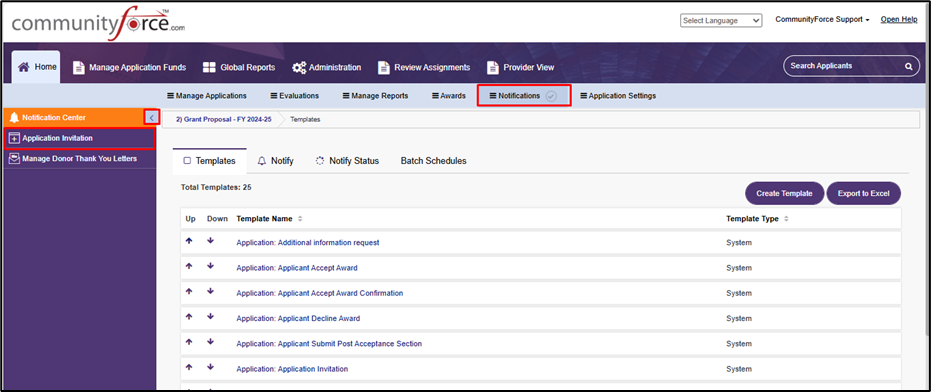Open Notifications submenu
Viewport: 931px width, 392px height.
(x=524, y=96)
